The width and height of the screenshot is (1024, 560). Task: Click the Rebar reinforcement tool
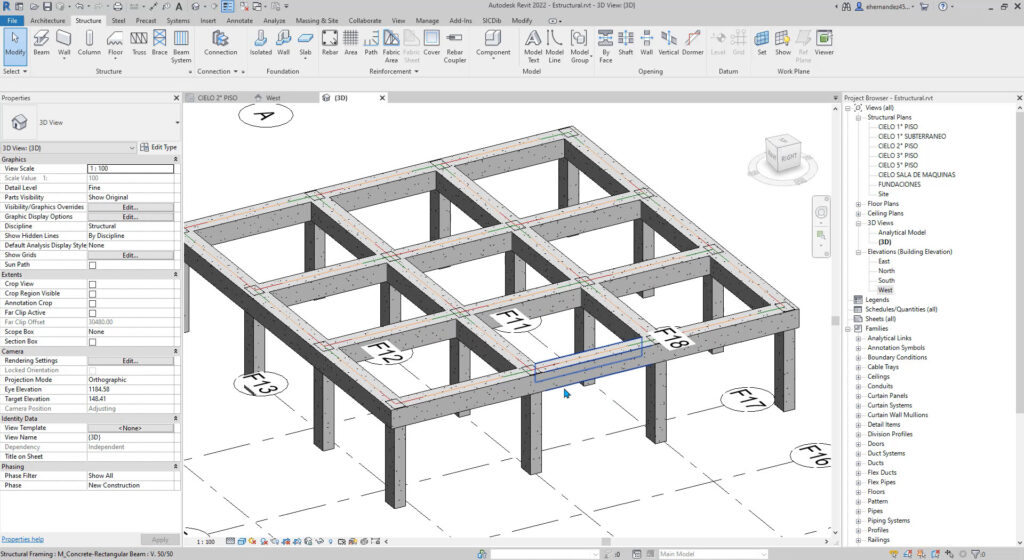[328, 42]
